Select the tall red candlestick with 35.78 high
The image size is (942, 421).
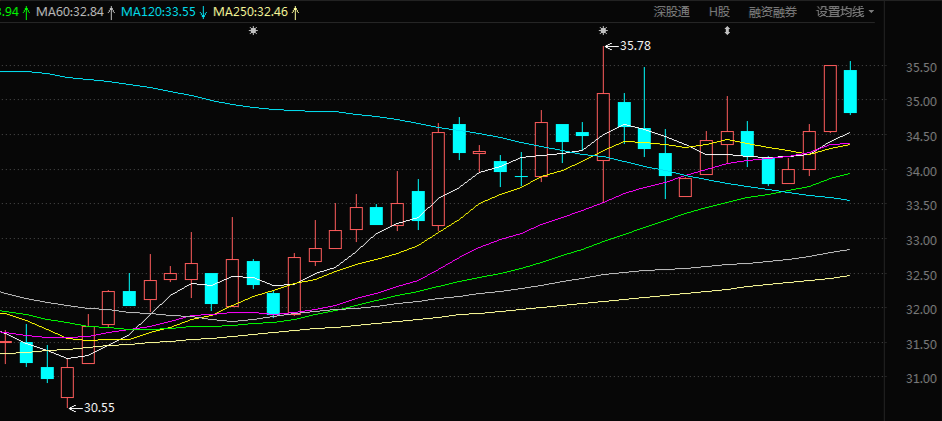point(603,126)
